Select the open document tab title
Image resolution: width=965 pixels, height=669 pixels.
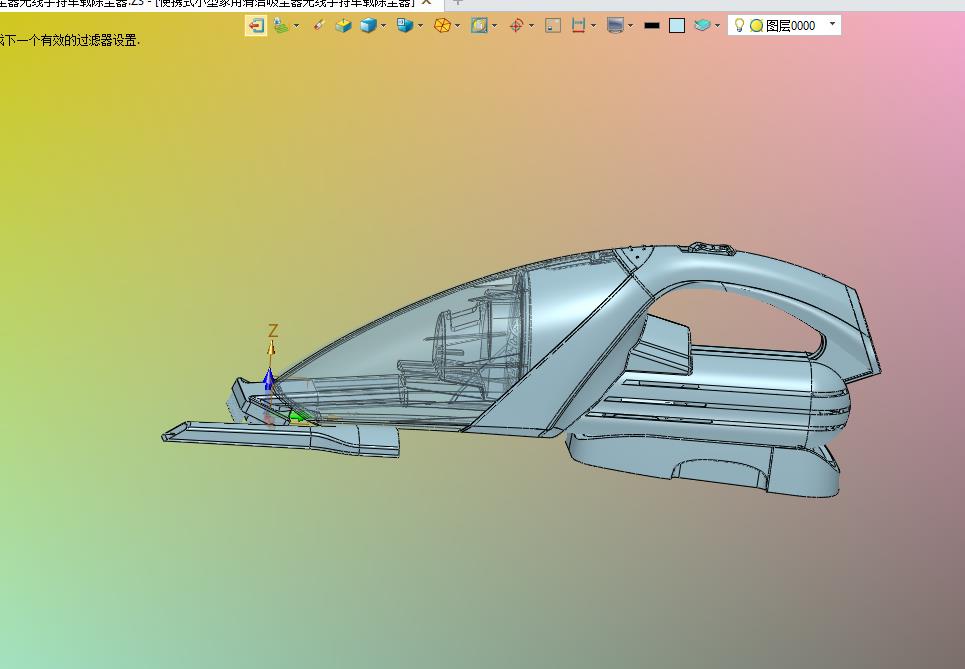pyautogui.click(x=207, y=3)
